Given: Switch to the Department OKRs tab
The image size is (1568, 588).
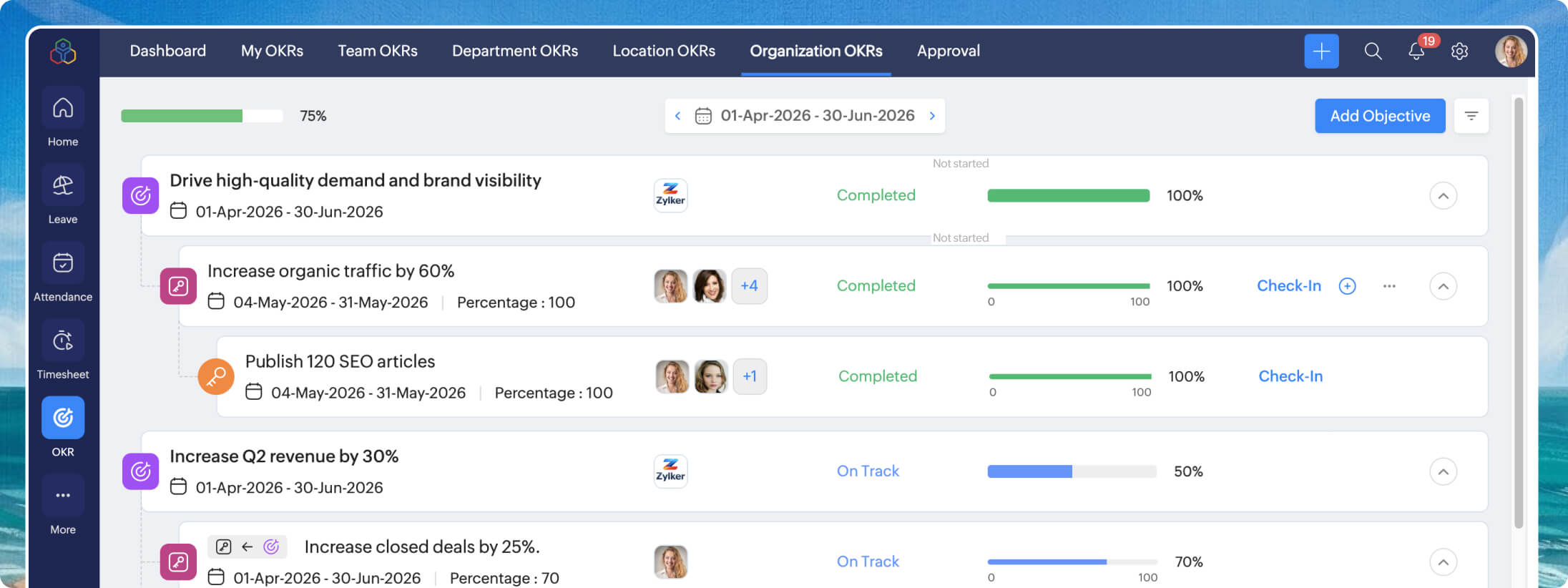Looking at the screenshot, I should (x=515, y=51).
